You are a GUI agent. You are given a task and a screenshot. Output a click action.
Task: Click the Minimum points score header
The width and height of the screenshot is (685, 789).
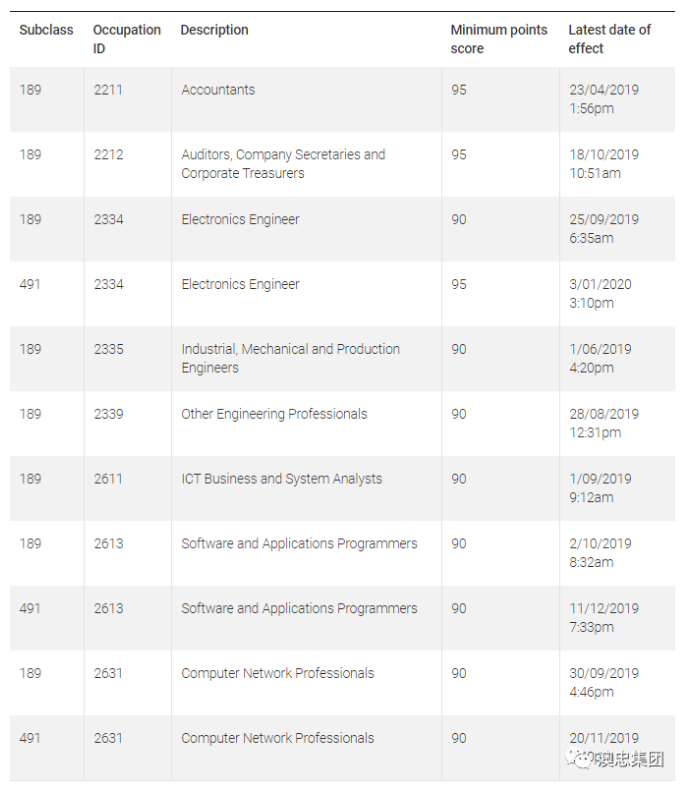point(498,39)
